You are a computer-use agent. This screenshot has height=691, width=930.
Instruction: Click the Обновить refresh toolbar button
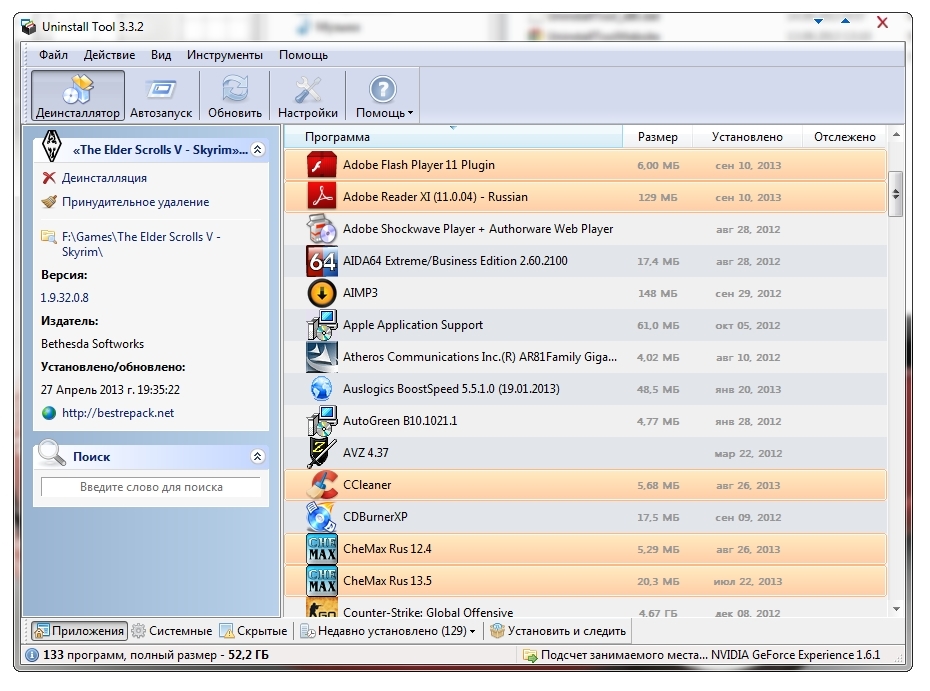click(x=235, y=95)
